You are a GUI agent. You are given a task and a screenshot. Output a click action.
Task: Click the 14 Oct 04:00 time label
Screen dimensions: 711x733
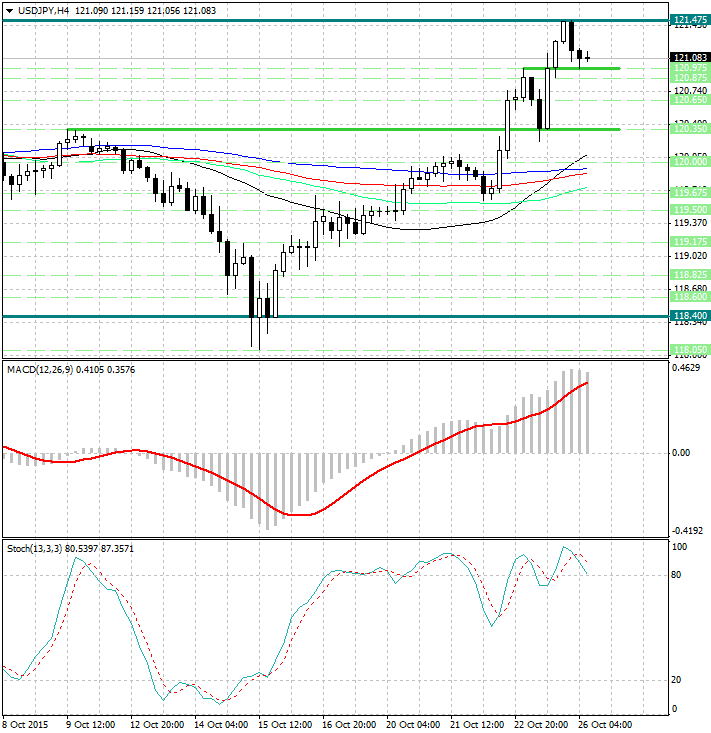coord(221,725)
